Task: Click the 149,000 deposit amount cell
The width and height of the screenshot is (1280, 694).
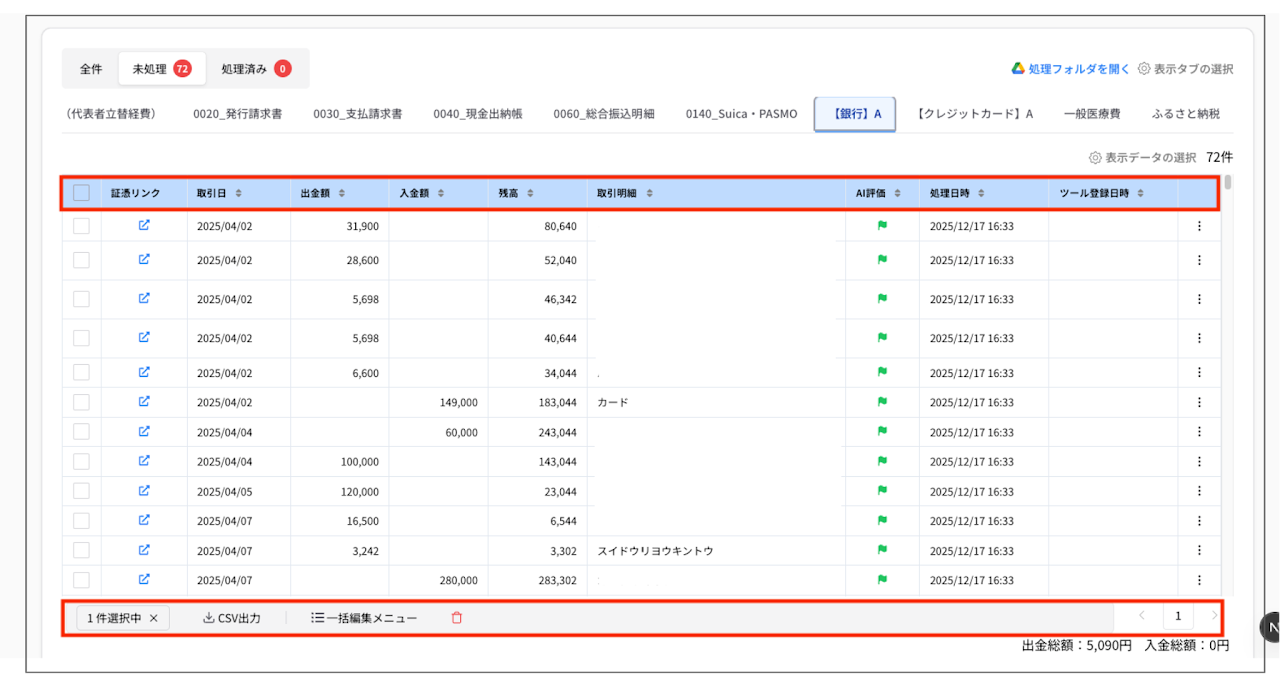Action: click(x=438, y=402)
